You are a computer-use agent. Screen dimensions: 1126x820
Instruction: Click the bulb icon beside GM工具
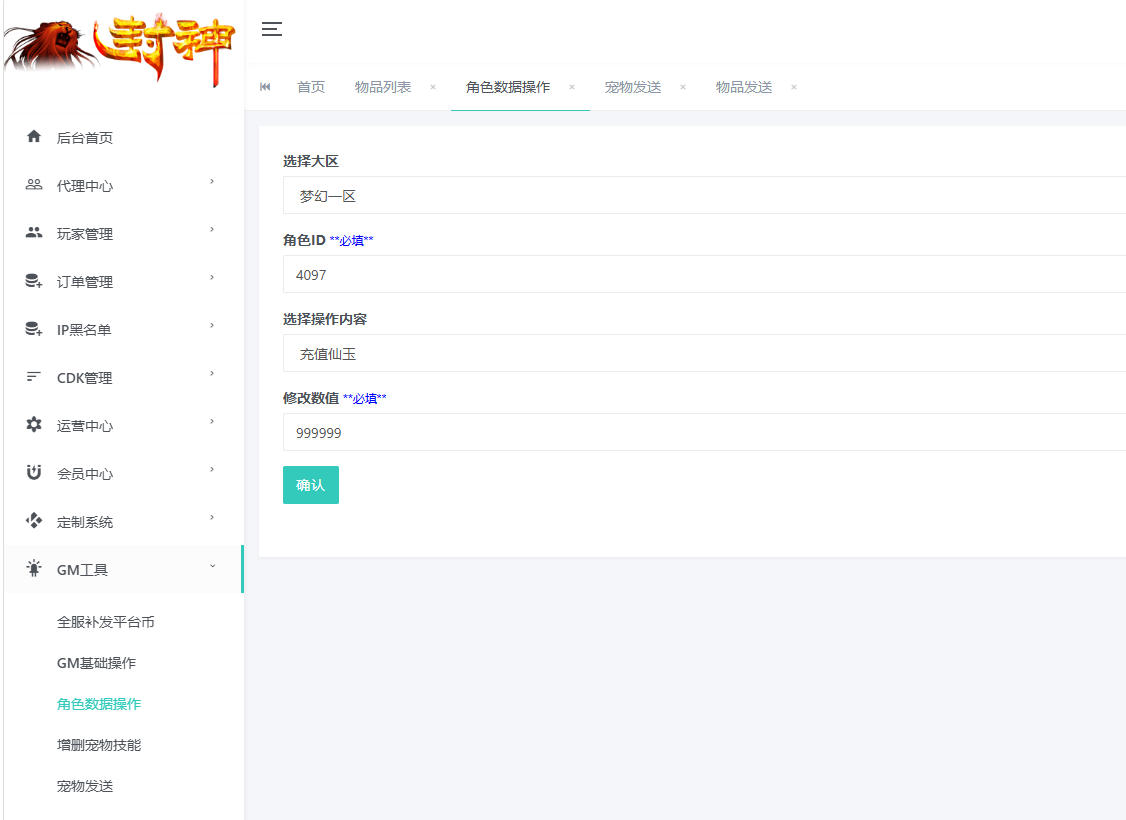(x=34, y=569)
